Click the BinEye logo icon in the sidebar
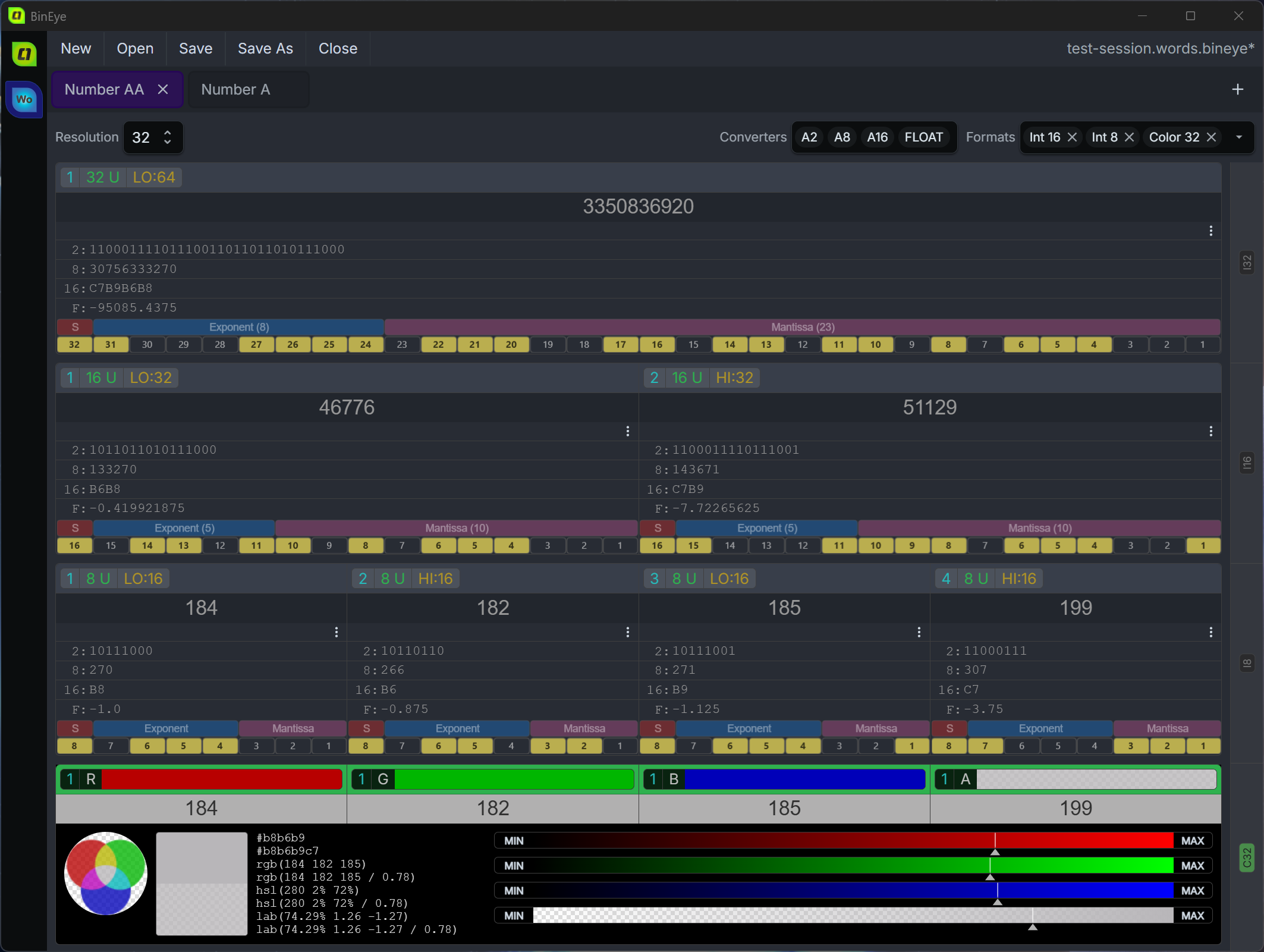 (24, 54)
